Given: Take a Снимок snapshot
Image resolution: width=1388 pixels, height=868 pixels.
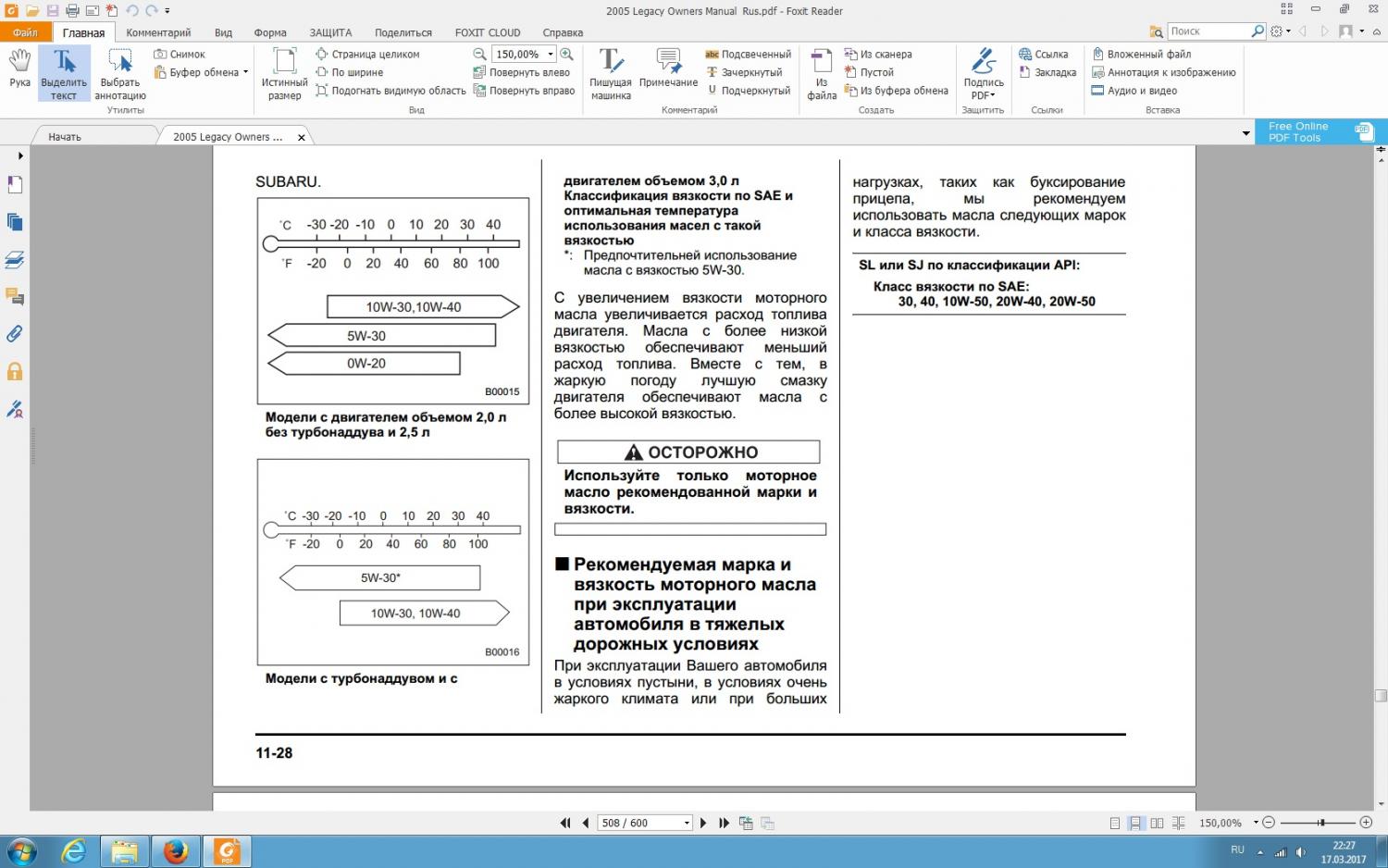Looking at the screenshot, I should (x=180, y=55).
